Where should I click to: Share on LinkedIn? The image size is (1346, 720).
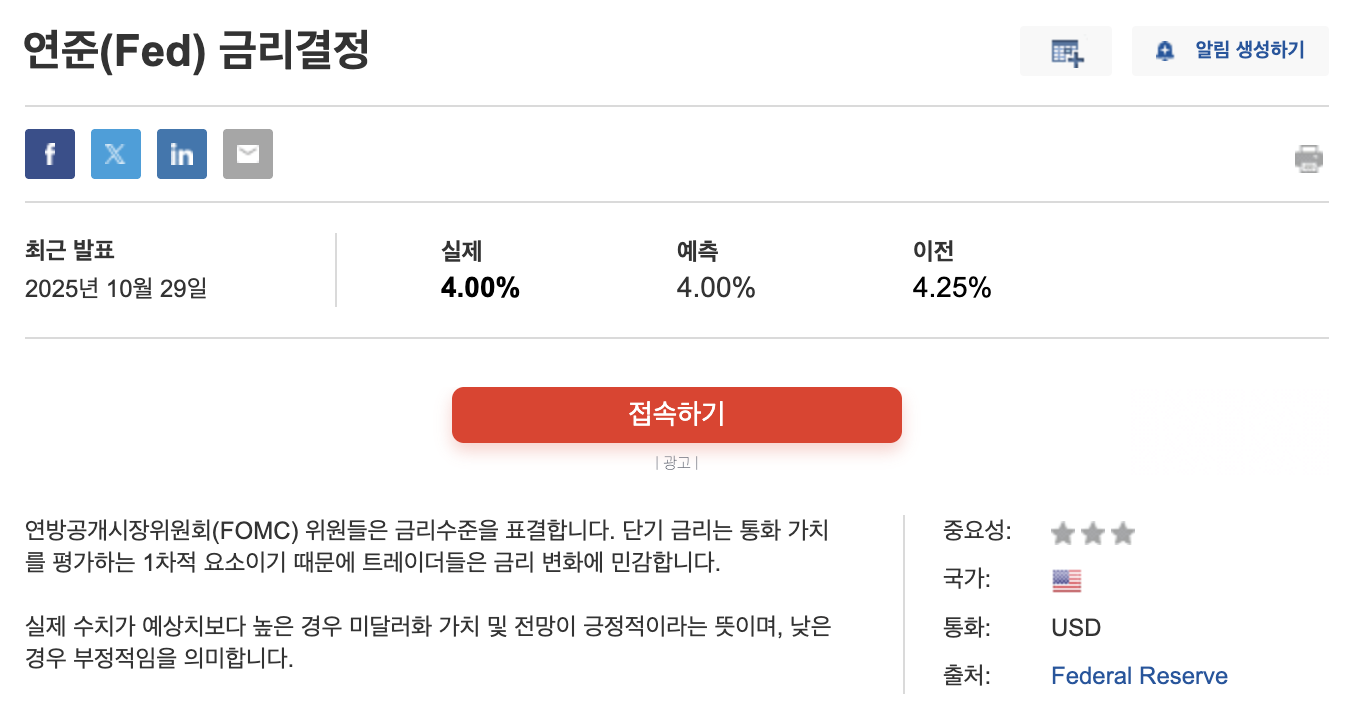[x=182, y=154]
